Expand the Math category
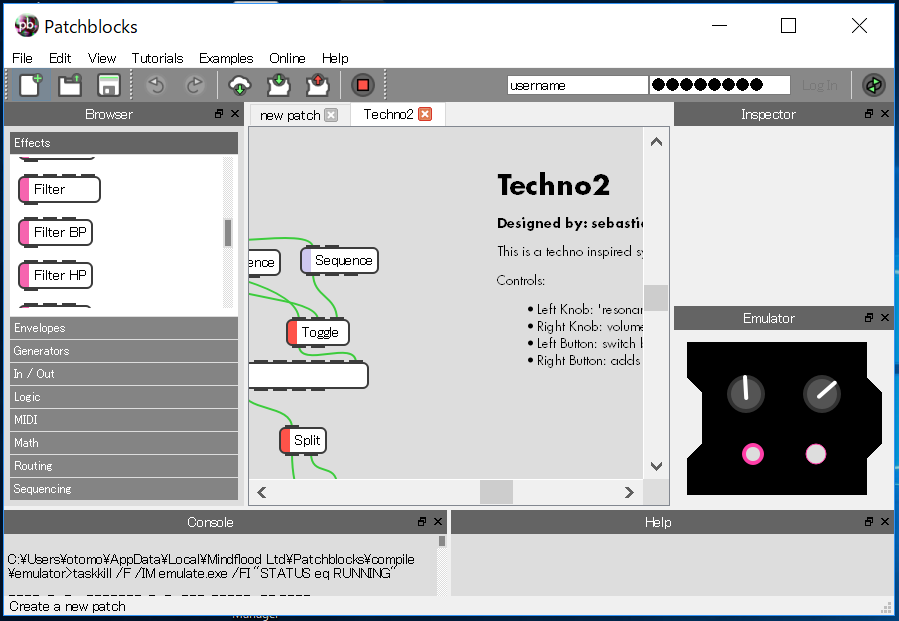The width and height of the screenshot is (899, 621). coord(124,443)
